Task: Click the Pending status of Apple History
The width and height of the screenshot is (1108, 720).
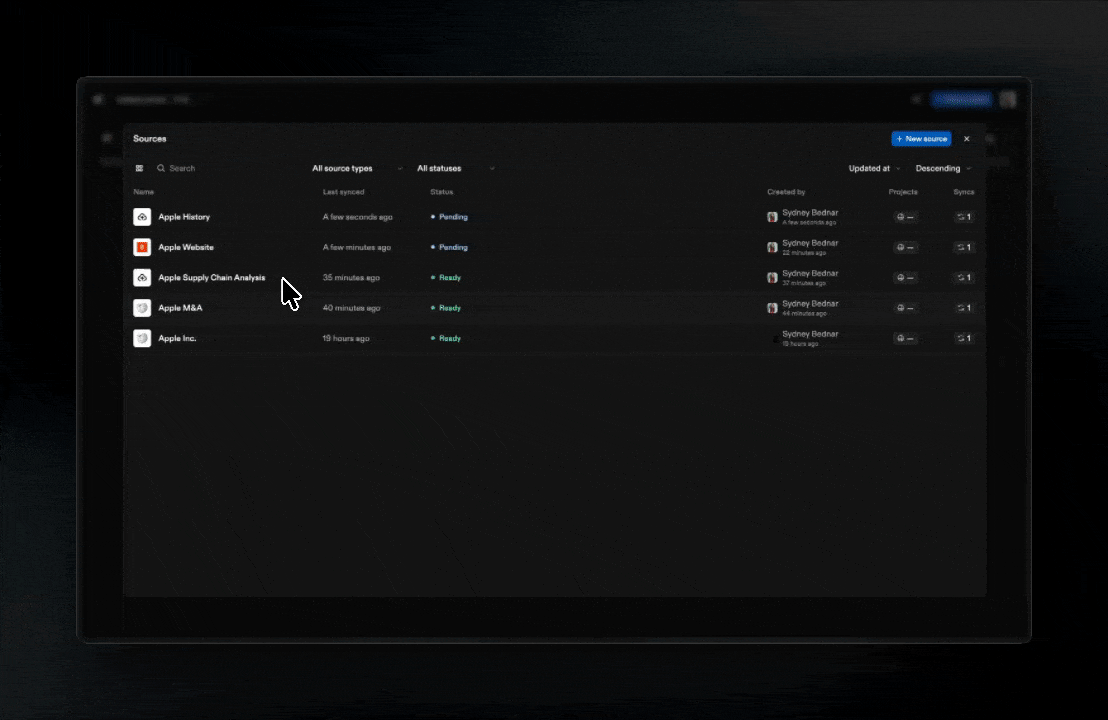Action: pyautogui.click(x=449, y=217)
